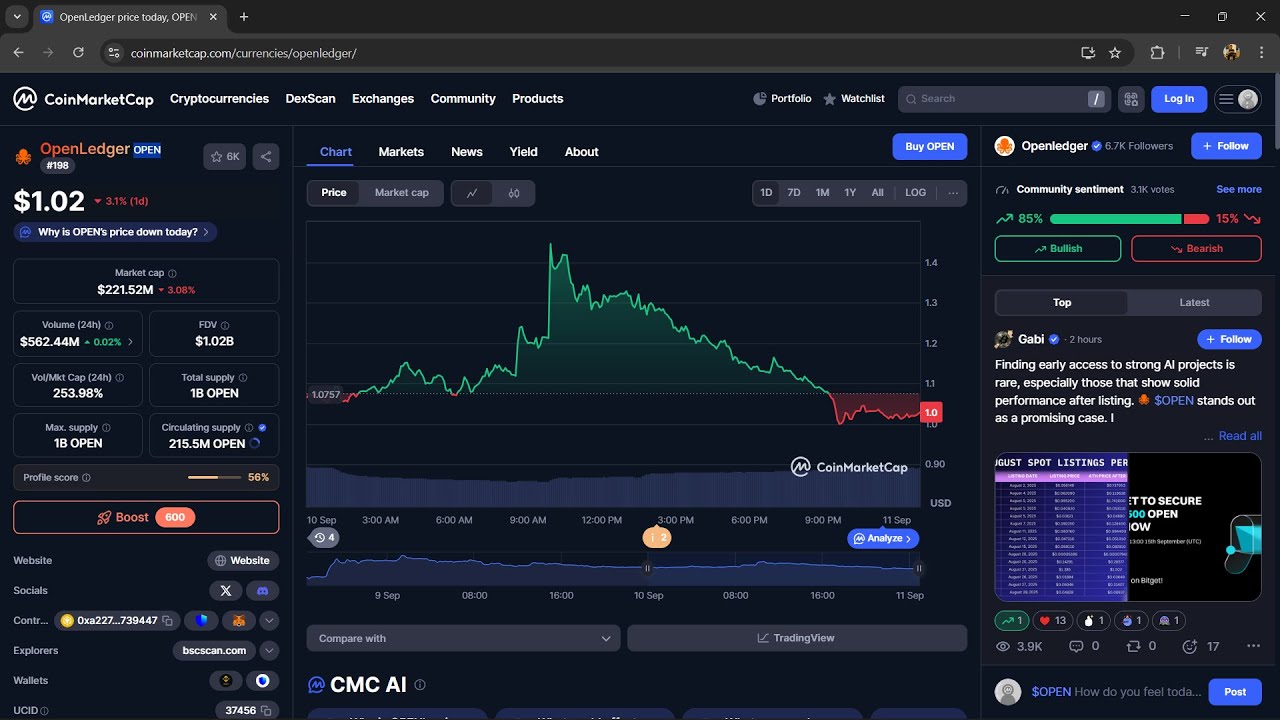The height and width of the screenshot is (720, 1280).
Task: Click the header Search field
Action: [1005, 99]
